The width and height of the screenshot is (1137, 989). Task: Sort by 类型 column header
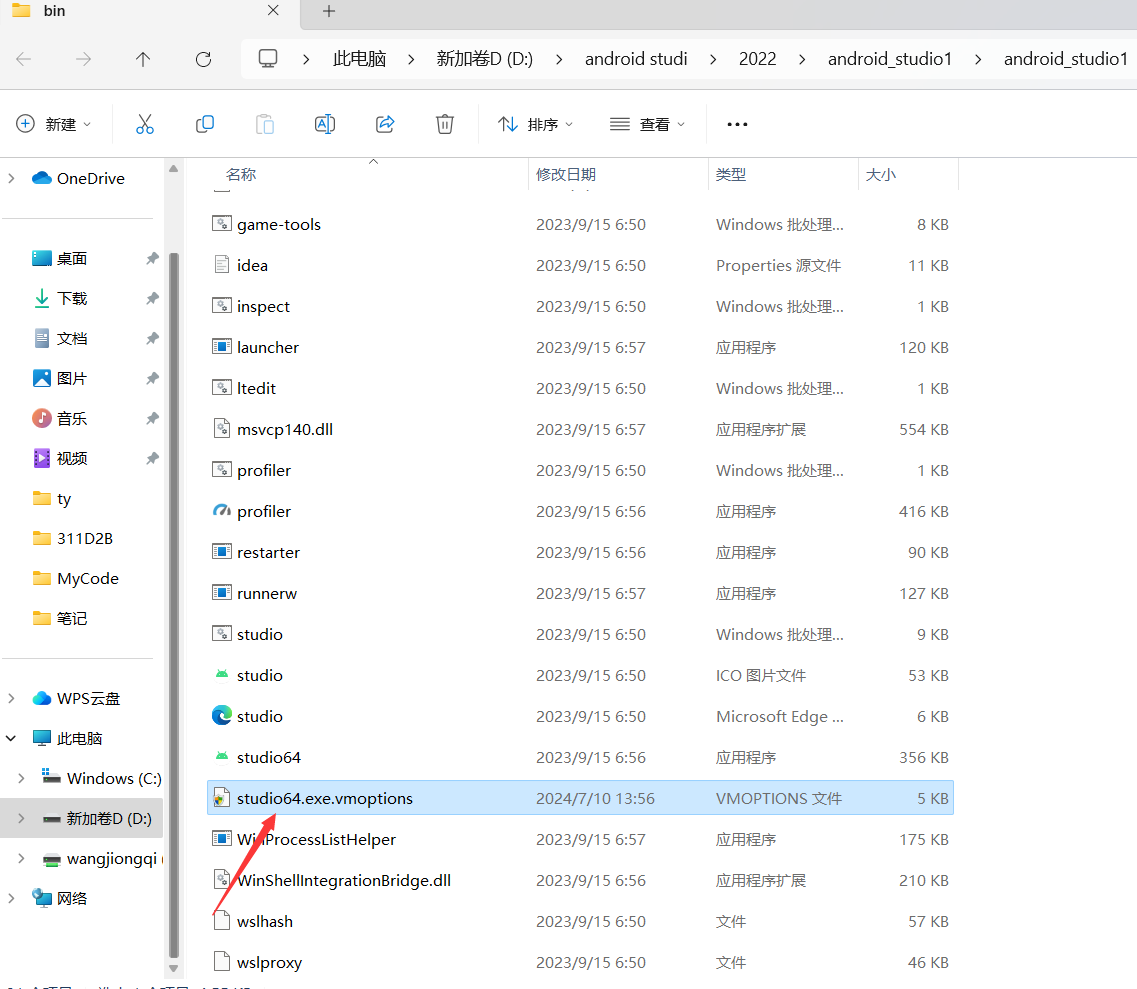730,175
